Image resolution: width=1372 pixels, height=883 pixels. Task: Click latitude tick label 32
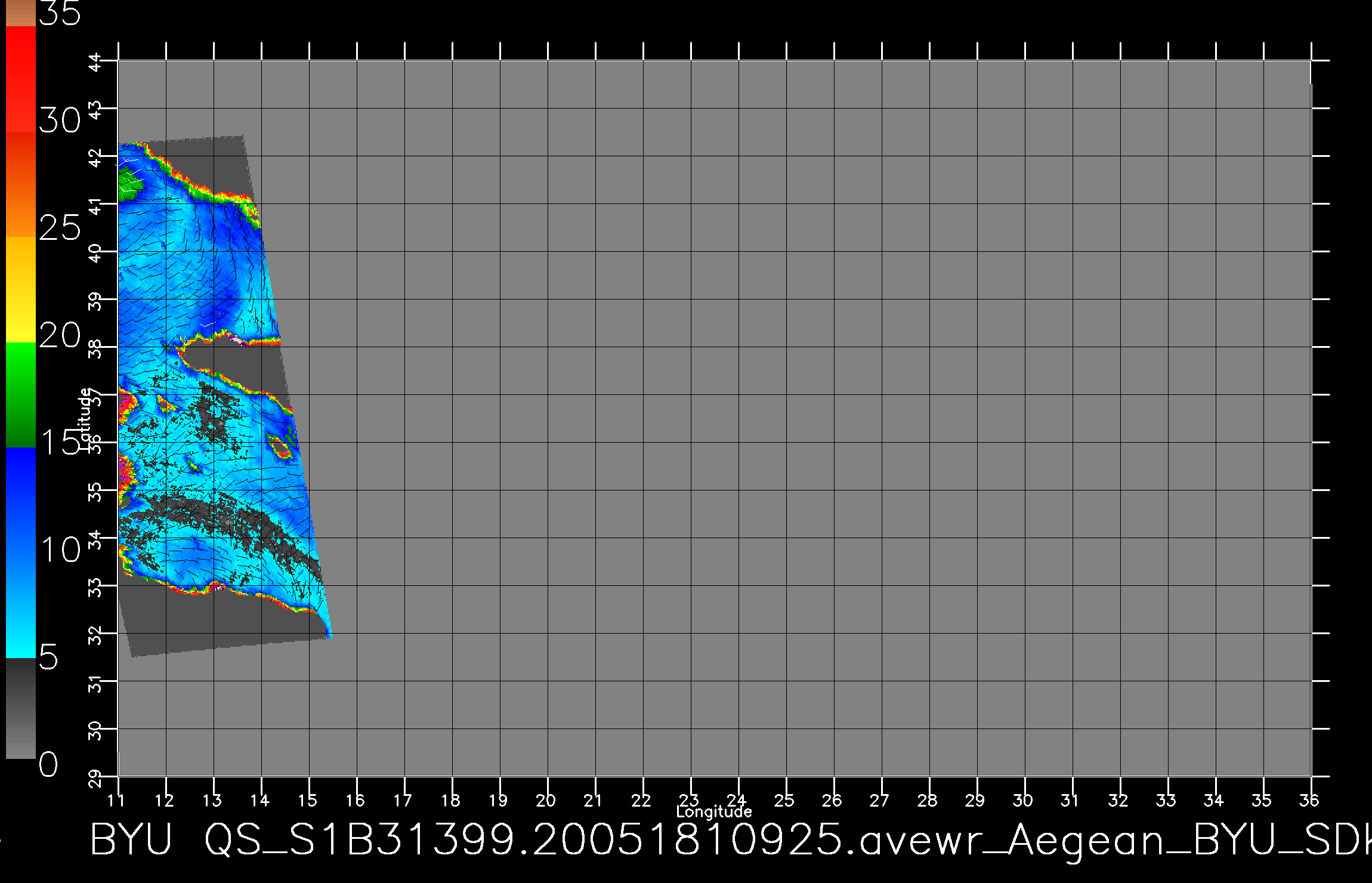click(x=95, y=635)
